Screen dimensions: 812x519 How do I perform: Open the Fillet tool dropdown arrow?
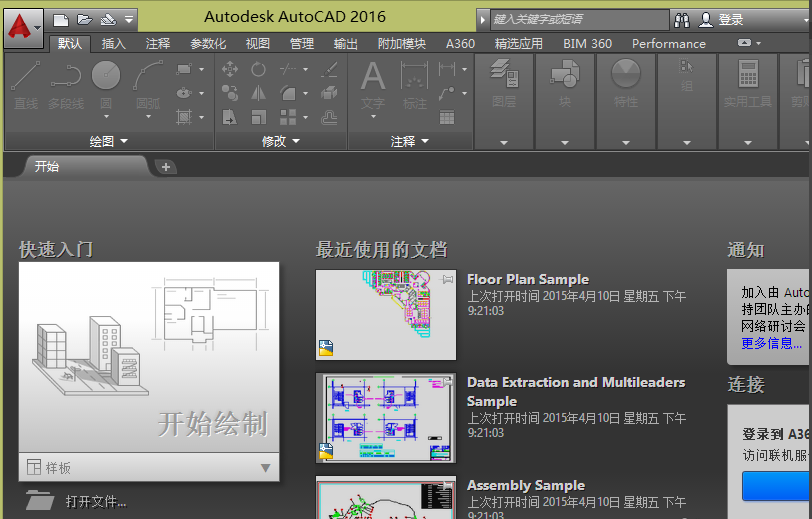tap(306, 93)
